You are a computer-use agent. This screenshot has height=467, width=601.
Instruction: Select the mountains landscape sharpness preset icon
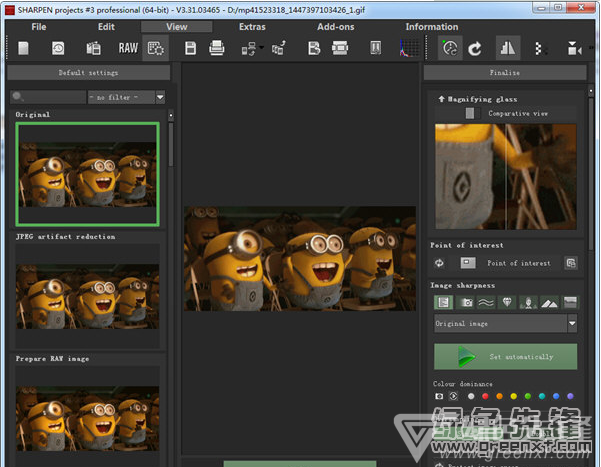click(x=549, y=303)
